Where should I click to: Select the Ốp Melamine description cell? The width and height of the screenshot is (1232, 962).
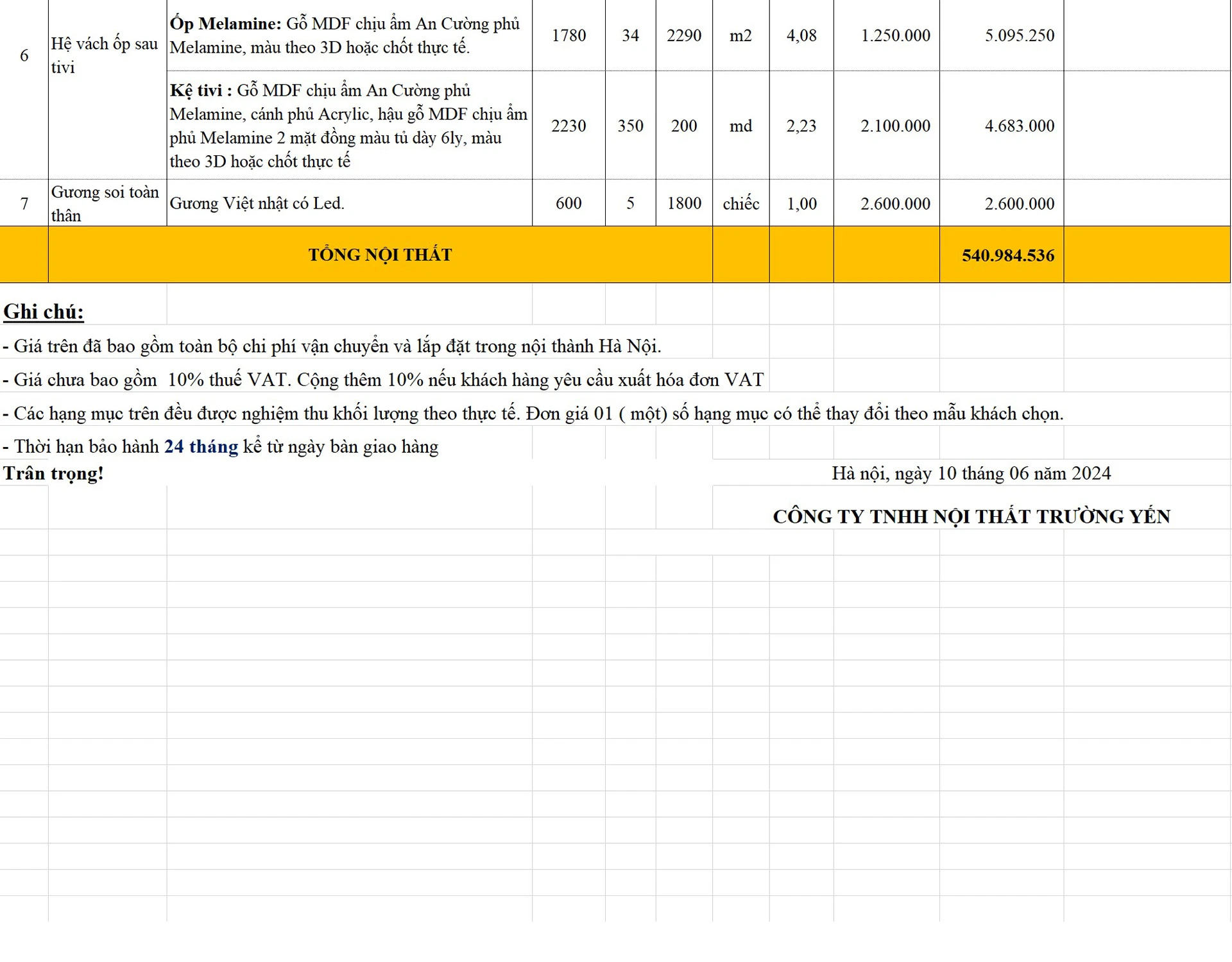pos(348,35)
